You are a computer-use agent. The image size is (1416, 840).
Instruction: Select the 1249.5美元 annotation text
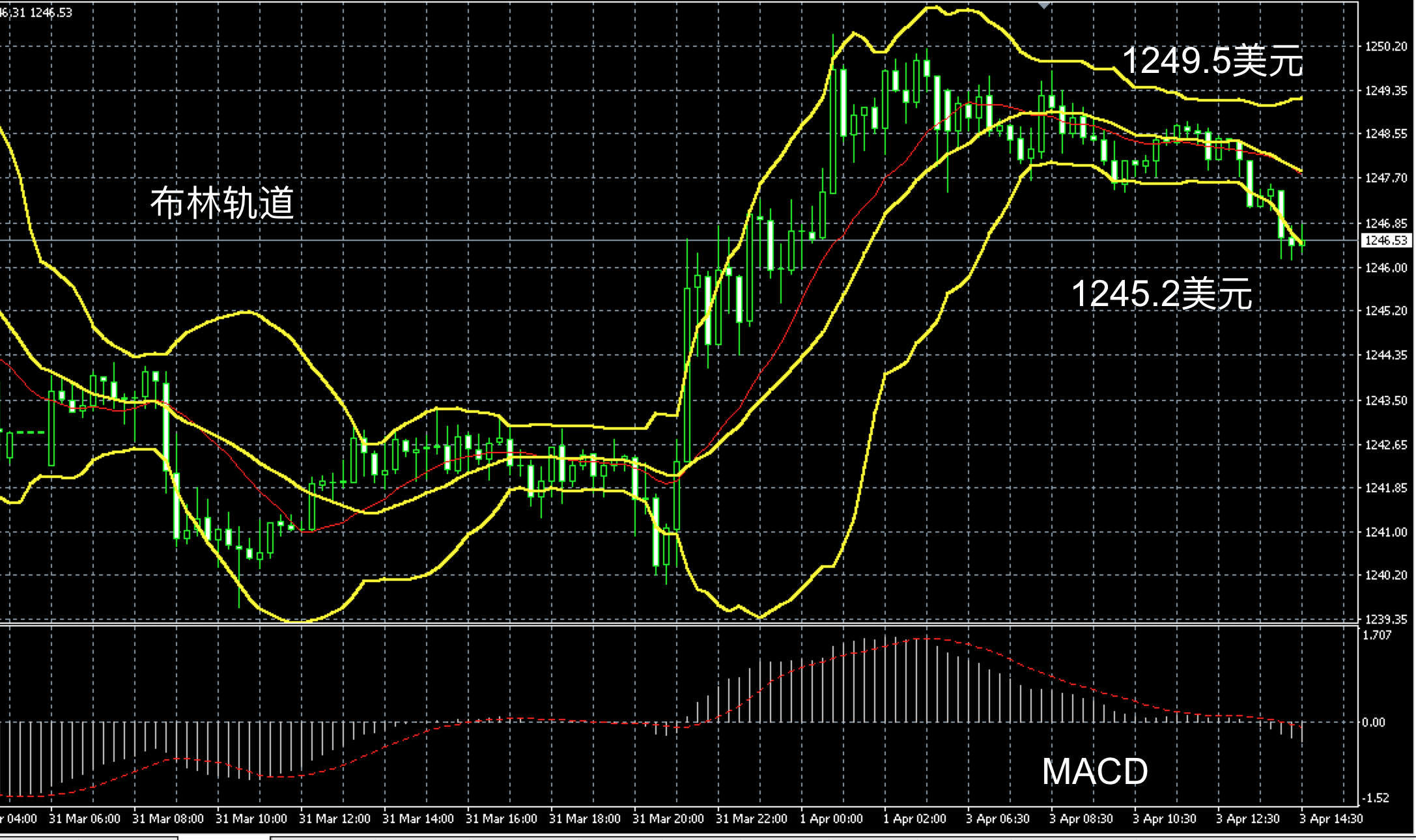[1211, 61]
